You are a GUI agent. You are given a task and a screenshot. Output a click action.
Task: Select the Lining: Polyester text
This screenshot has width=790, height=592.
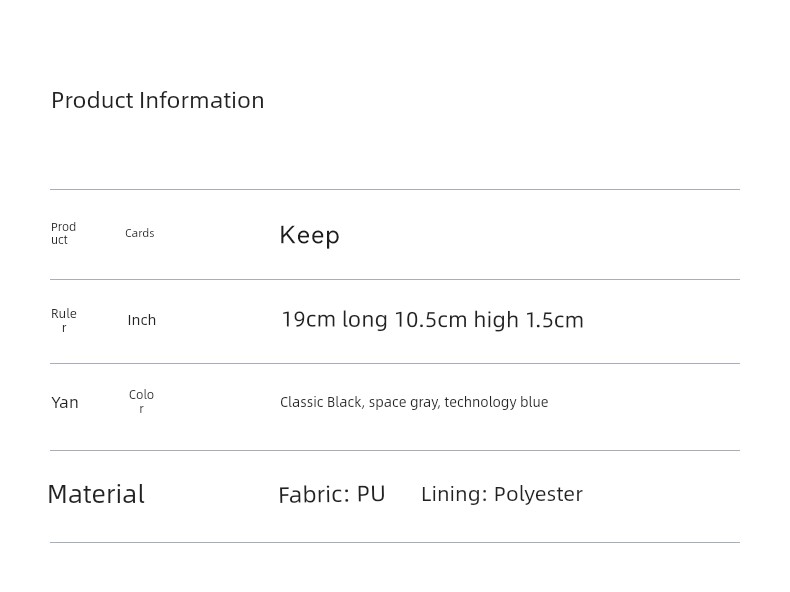502,494
